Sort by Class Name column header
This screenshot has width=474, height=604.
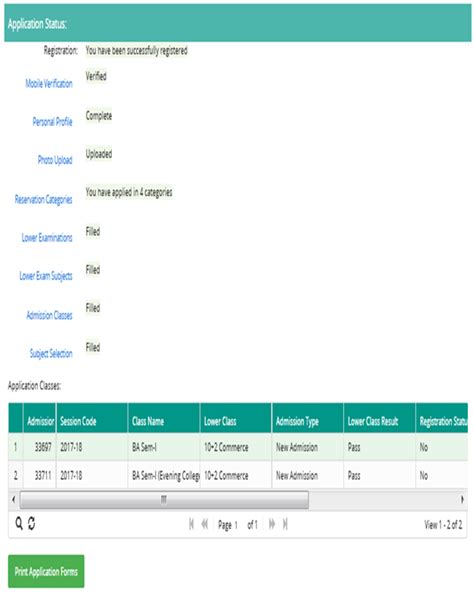[x=164, y=418]
